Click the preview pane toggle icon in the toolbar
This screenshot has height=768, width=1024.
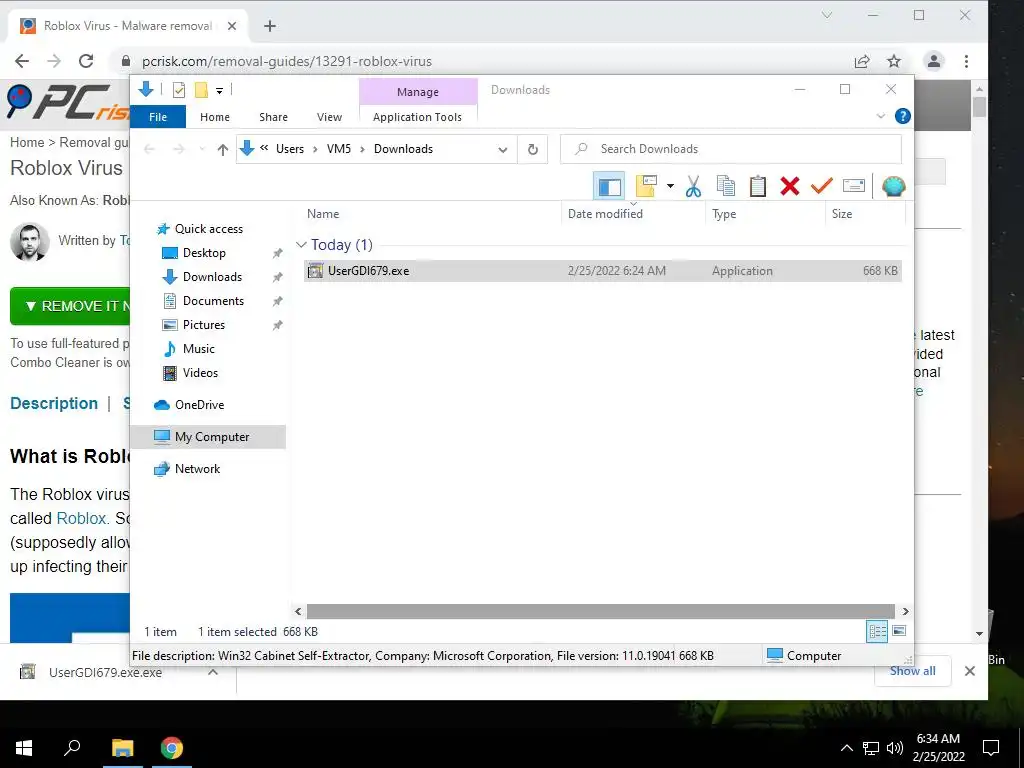pos(609,187)
